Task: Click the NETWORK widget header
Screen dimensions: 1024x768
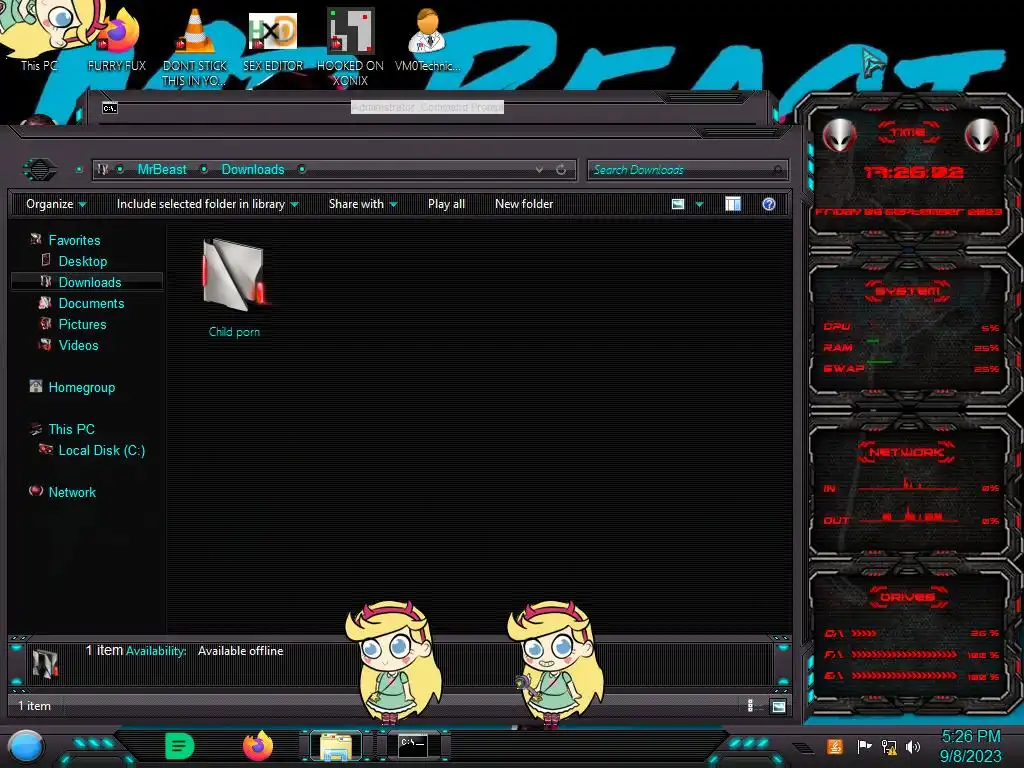Action: [907, 452]
